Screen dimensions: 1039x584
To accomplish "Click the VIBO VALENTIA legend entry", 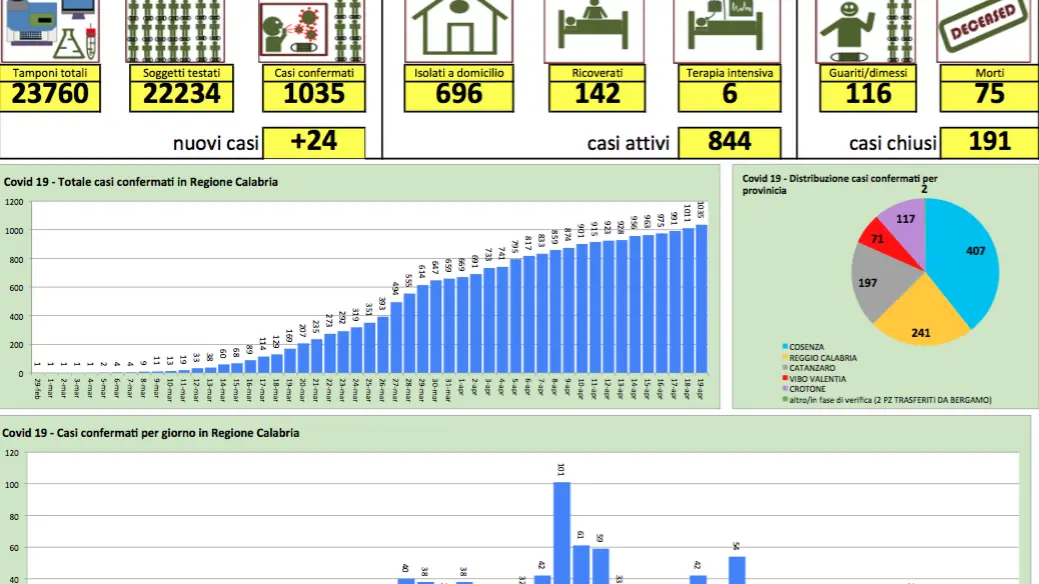I will [x=814, y=379].
